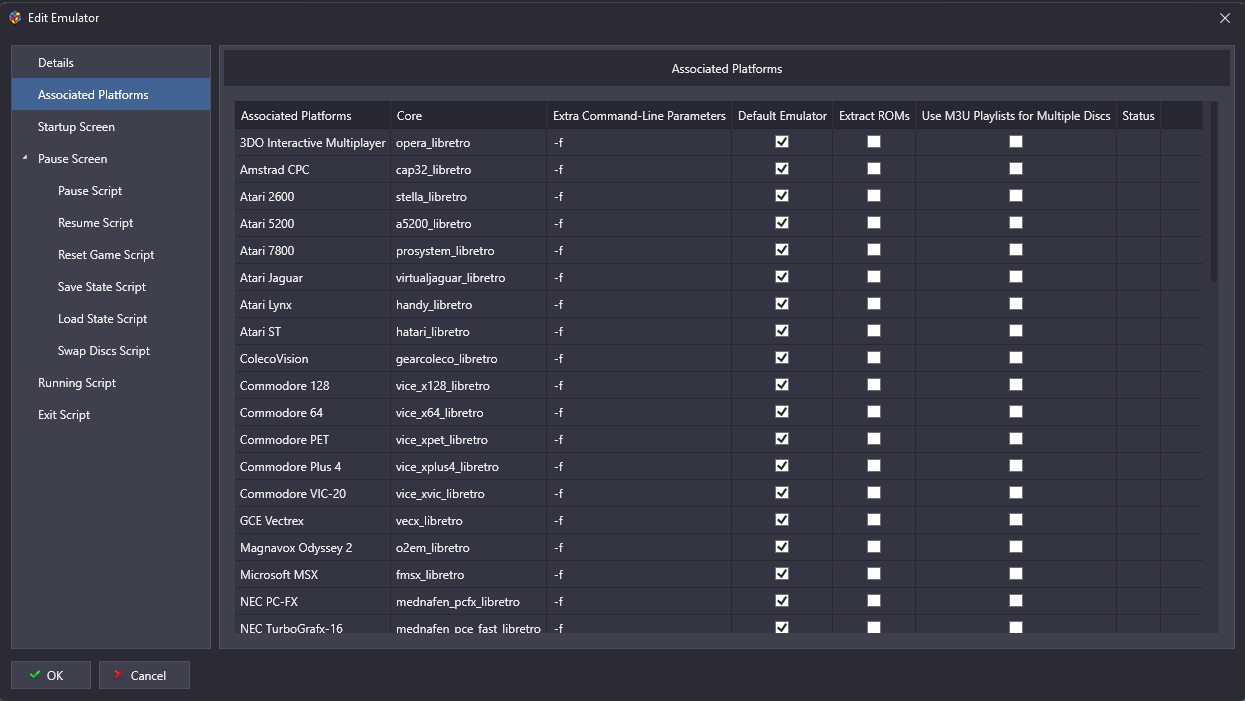
Task: Click the Extra Command-Line Parameters column header
Action: pyautogui.click(x=639, y=115)
